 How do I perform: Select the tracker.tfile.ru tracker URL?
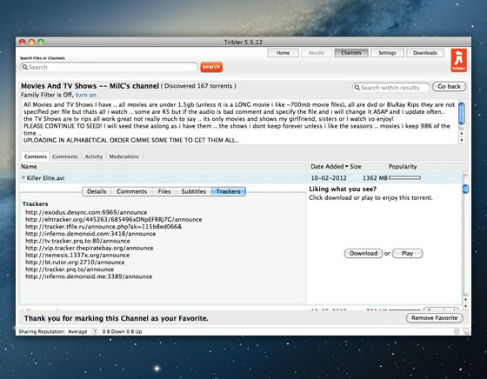click(x=104, y=227)
